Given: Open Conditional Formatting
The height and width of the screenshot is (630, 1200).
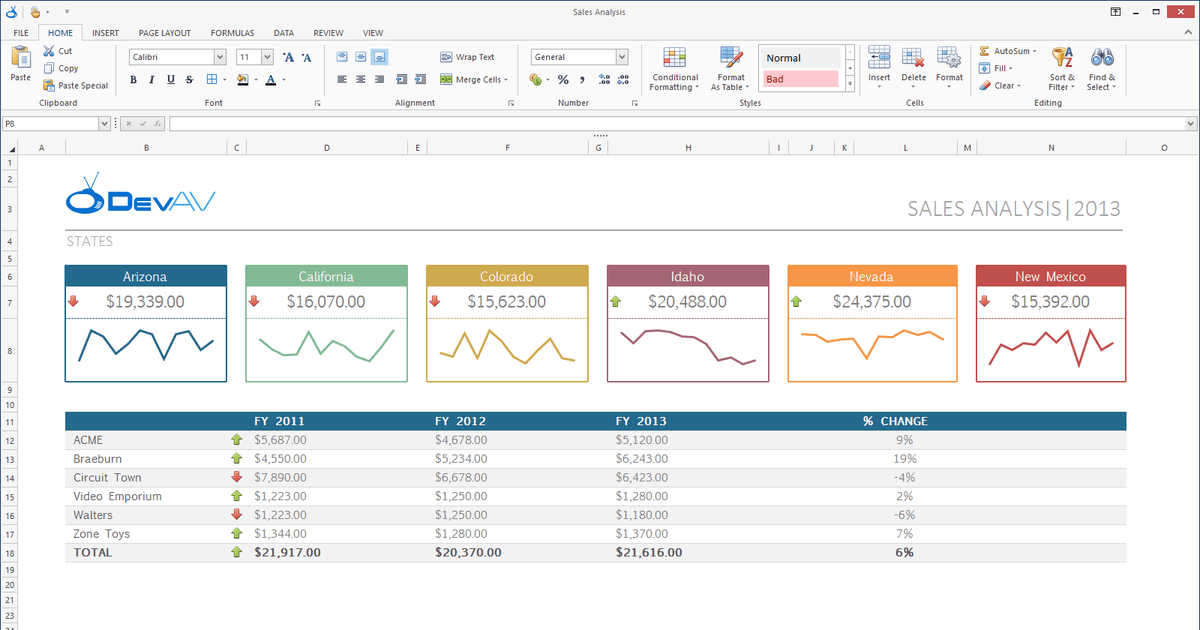Looking at the screenshot, I should (674, 58).
